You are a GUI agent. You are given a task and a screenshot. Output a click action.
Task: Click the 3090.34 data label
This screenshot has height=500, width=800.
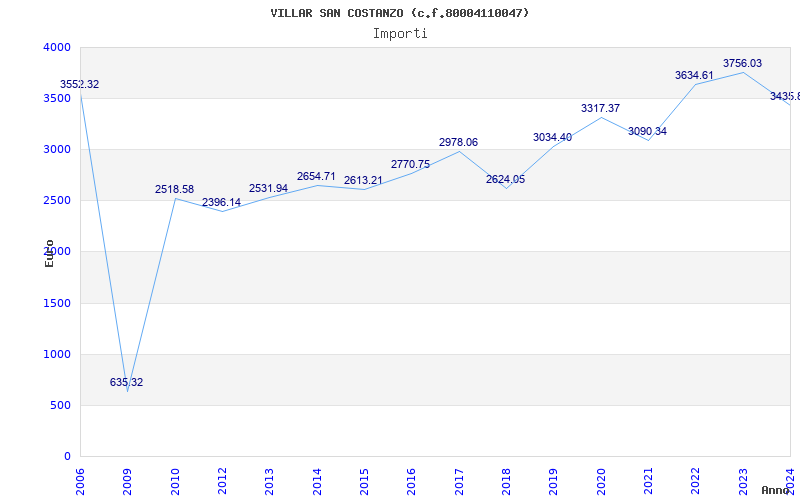(x=647, y=131)
